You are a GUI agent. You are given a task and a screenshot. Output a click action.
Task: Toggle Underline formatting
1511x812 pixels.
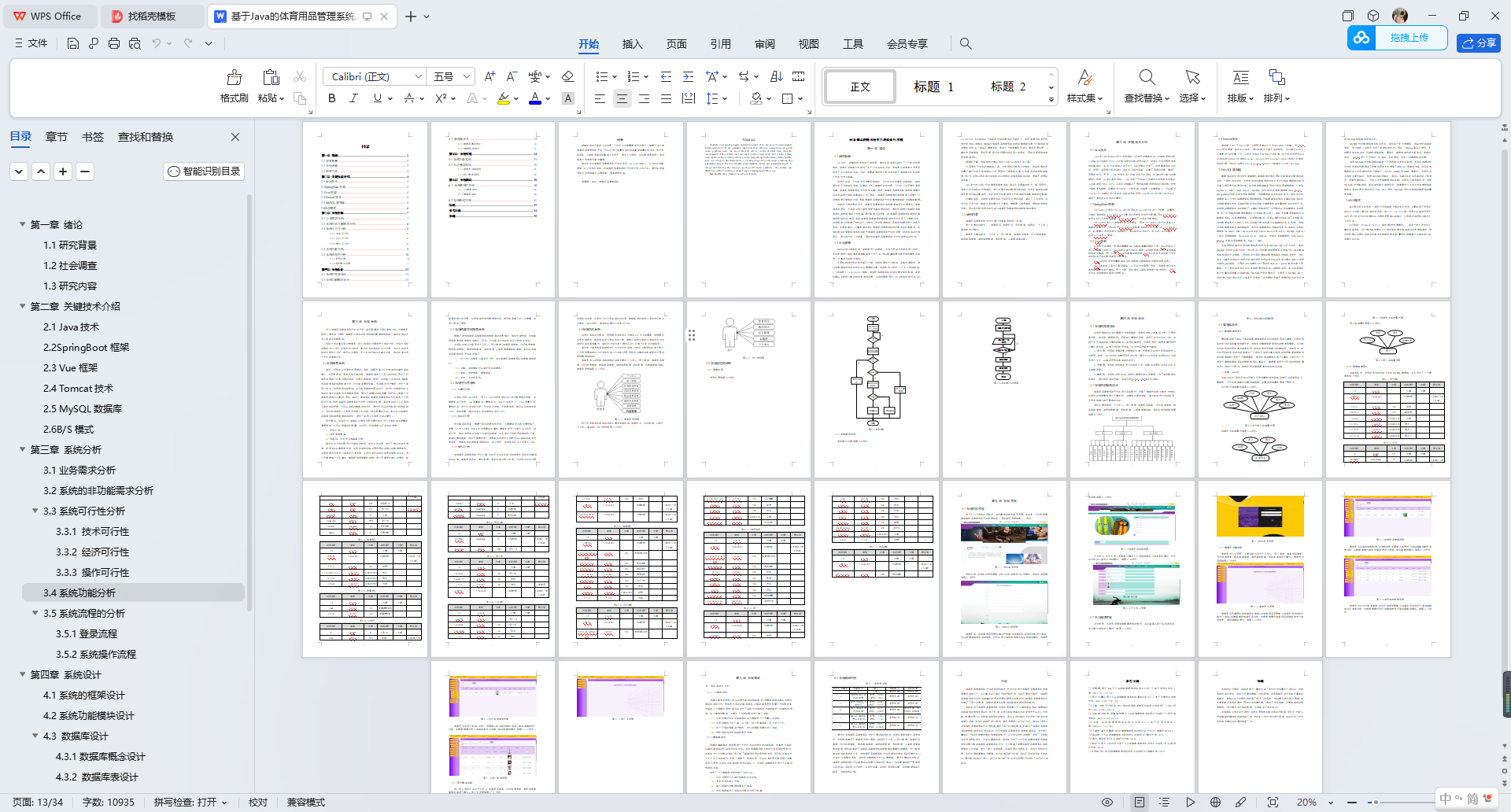pyautogui.click(x=378, y=98)
